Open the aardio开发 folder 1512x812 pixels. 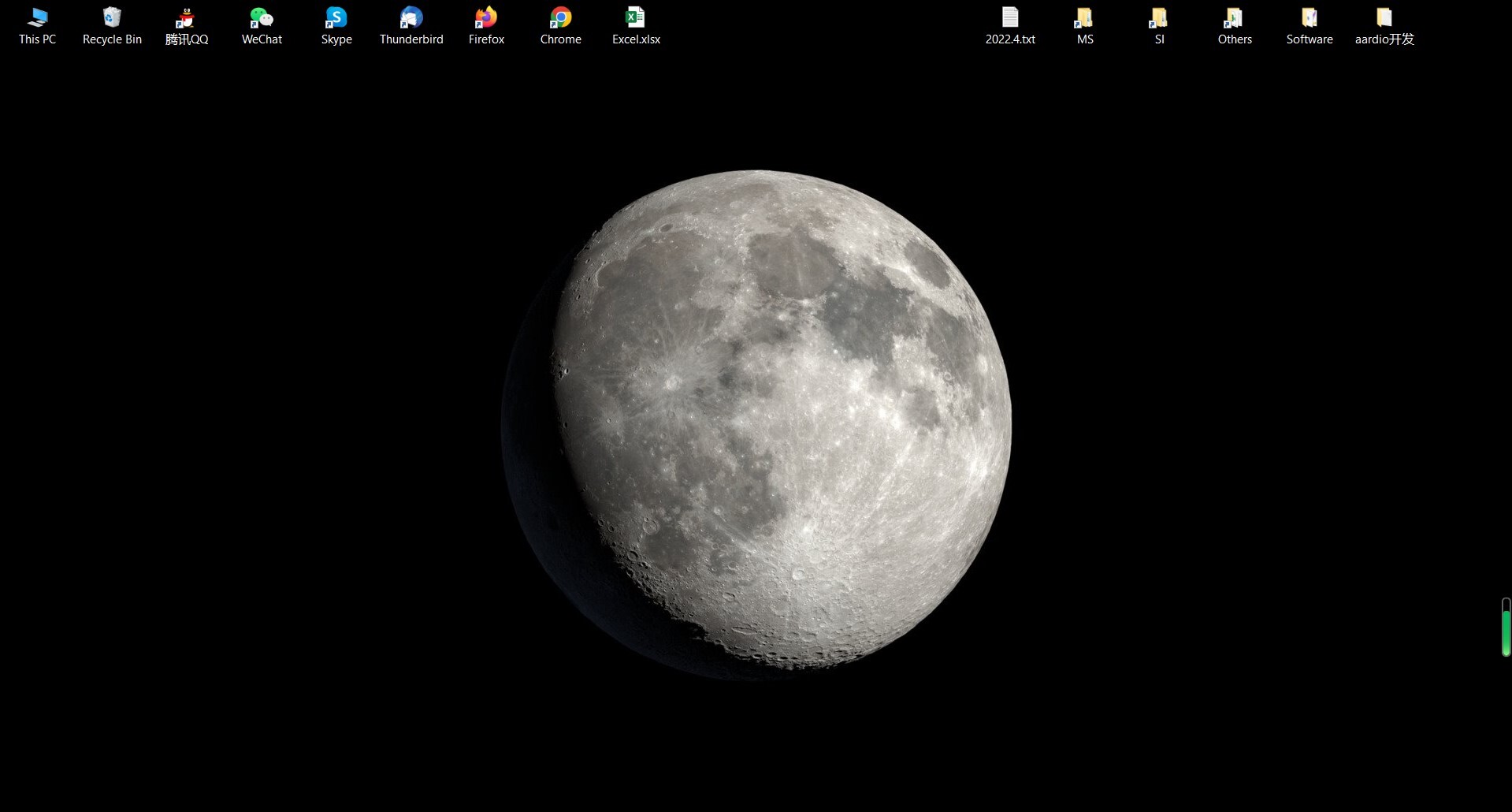click(x=1384, y=17)
